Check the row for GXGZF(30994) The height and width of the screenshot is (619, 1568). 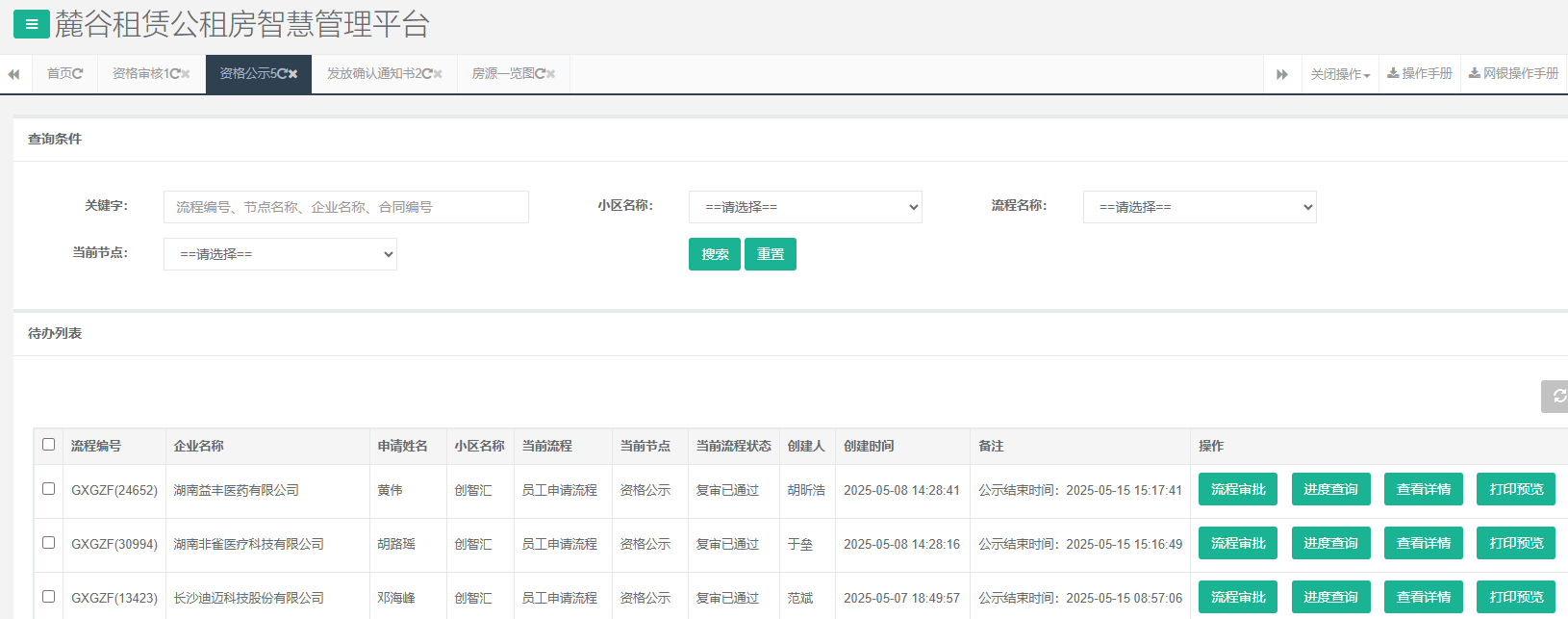point(49,543)
